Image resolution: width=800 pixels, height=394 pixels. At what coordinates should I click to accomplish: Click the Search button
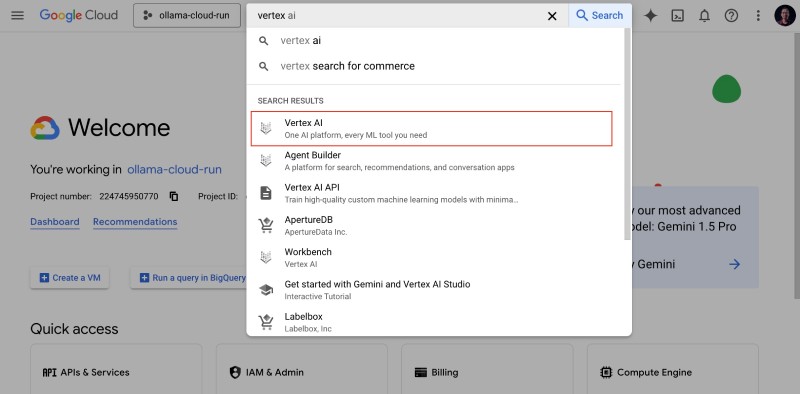[x=599, y=15]
